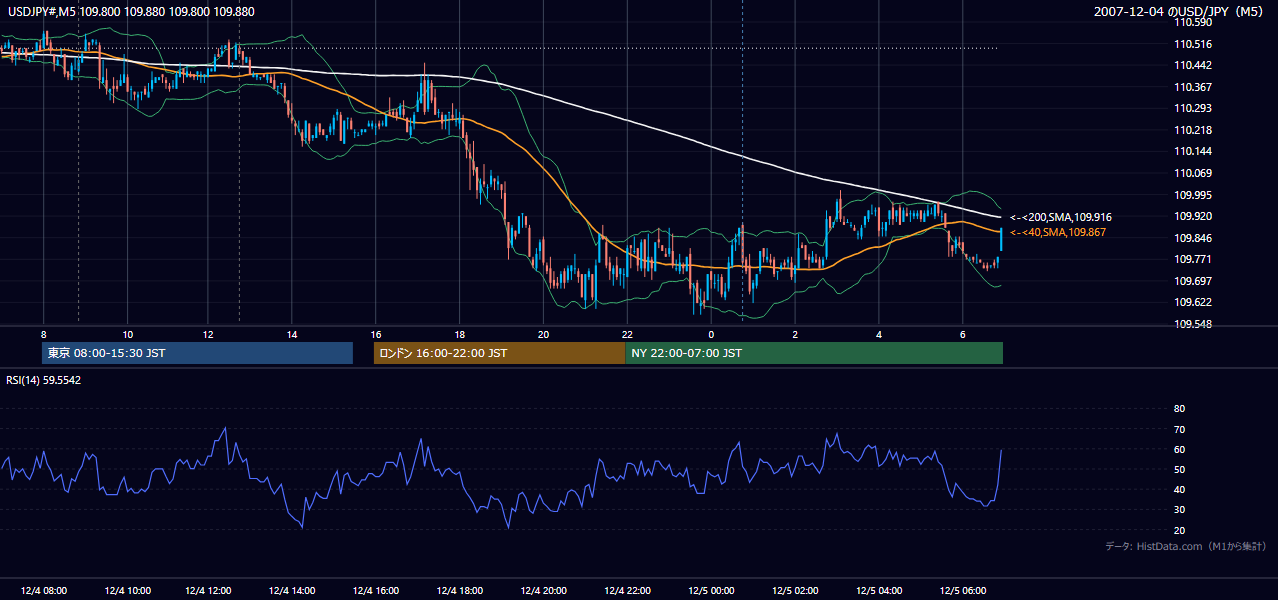Click RSI axis level 70
This screenshot has height=600, width=1278.
click(x=1180, y=429)
